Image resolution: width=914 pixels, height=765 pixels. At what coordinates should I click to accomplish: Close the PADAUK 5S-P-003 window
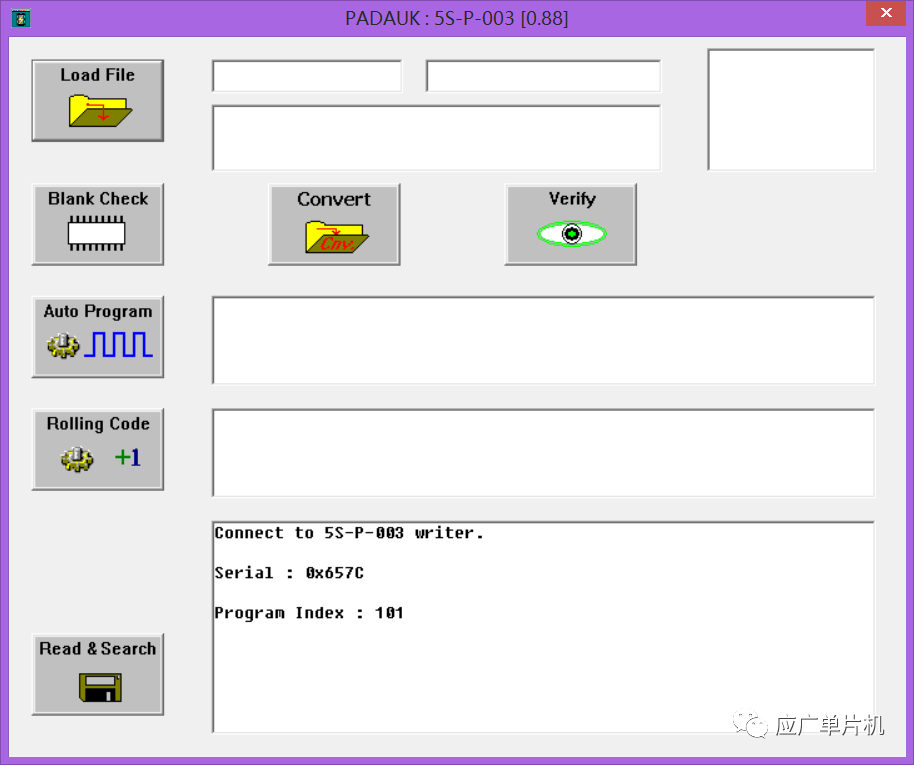point(886,13)
